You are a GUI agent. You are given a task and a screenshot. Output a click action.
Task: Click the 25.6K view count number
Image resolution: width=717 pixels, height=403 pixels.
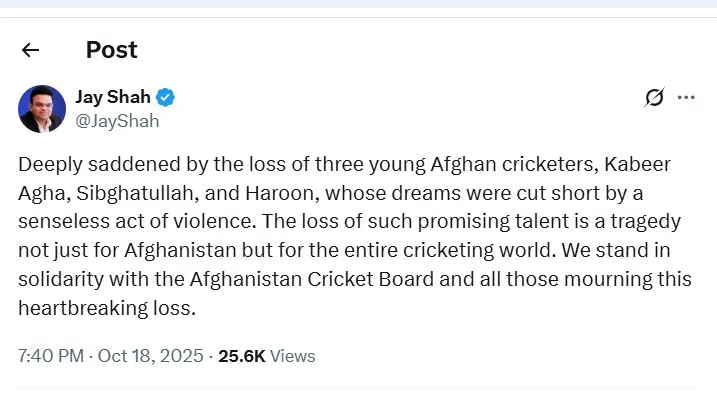(242, 355)
